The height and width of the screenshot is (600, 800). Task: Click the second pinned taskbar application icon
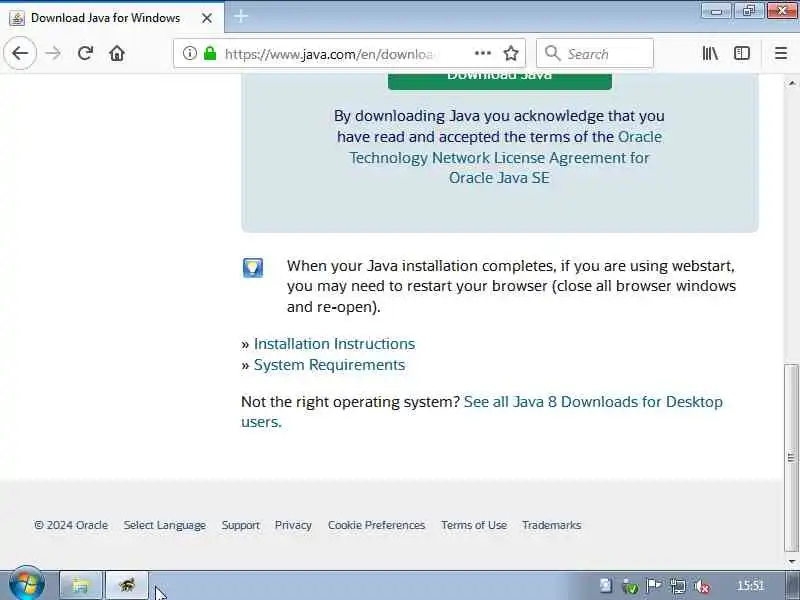click(127, 585)
